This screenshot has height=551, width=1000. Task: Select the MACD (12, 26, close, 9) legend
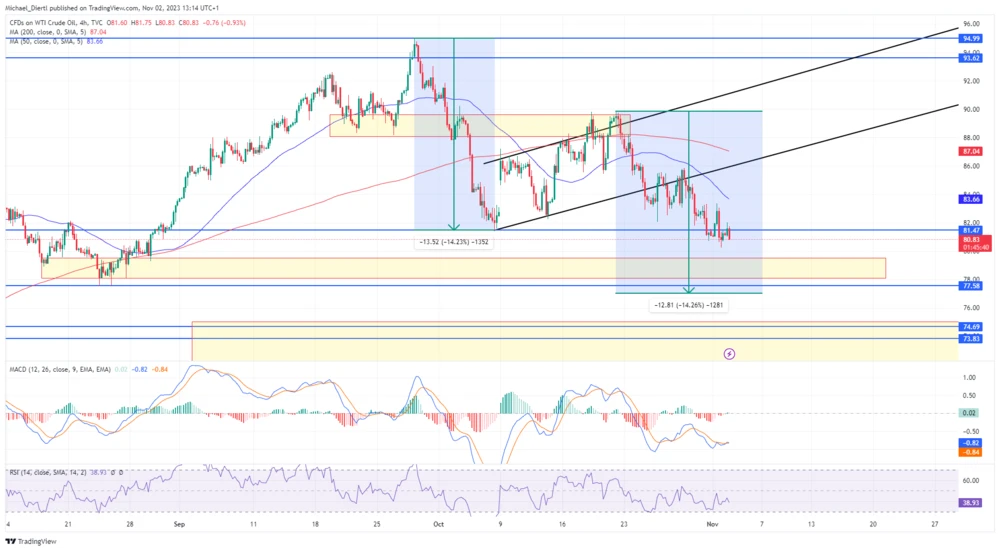pos(88,369)
